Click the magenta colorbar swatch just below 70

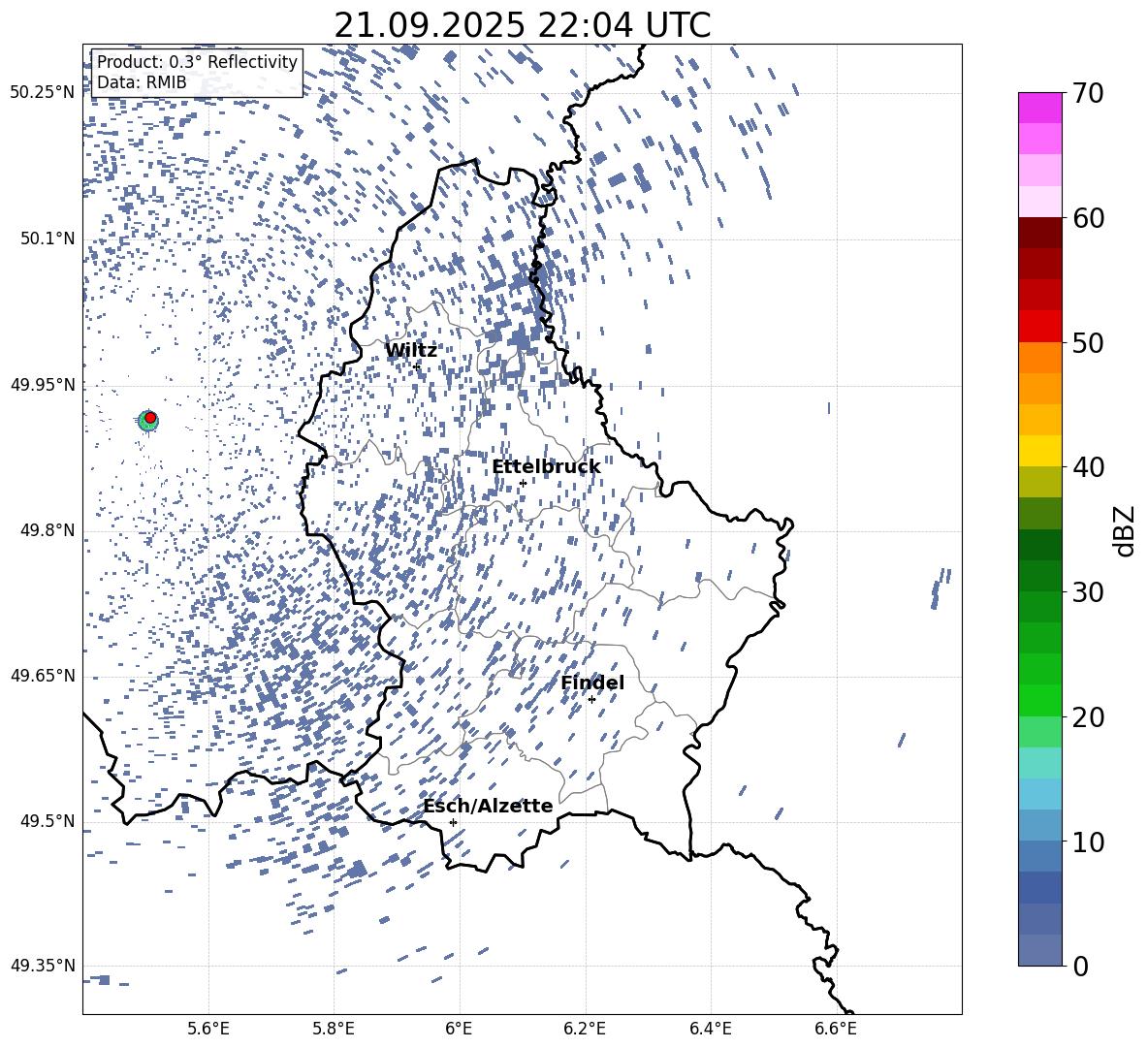click(1040, 109)
